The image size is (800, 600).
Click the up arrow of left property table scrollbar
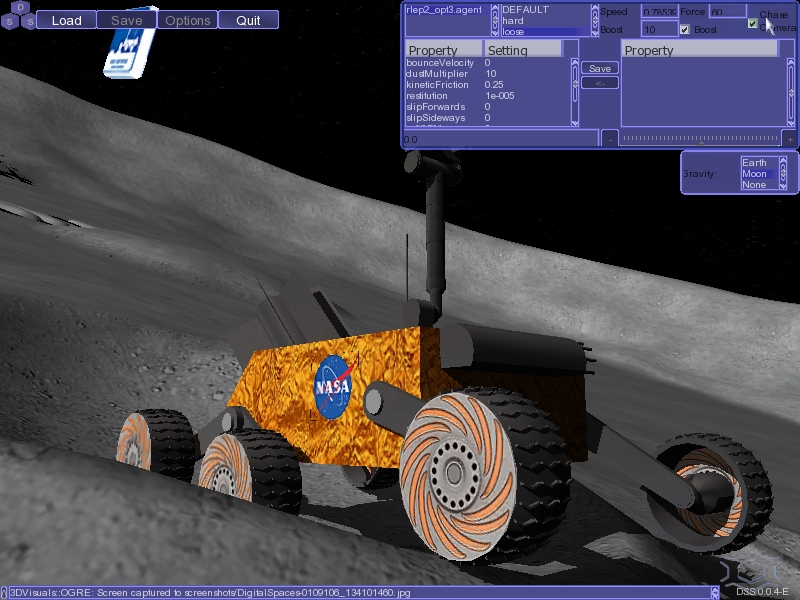[575, 62]
